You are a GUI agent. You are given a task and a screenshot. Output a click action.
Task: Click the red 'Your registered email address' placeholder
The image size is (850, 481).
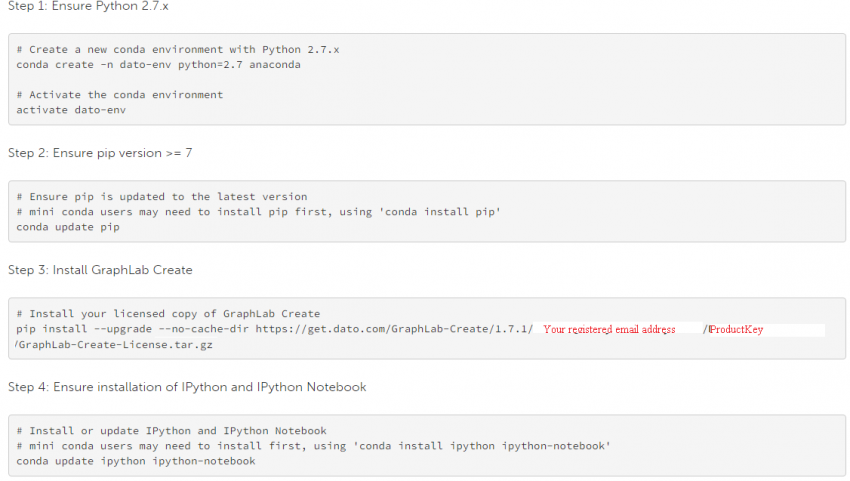point(609,329)
